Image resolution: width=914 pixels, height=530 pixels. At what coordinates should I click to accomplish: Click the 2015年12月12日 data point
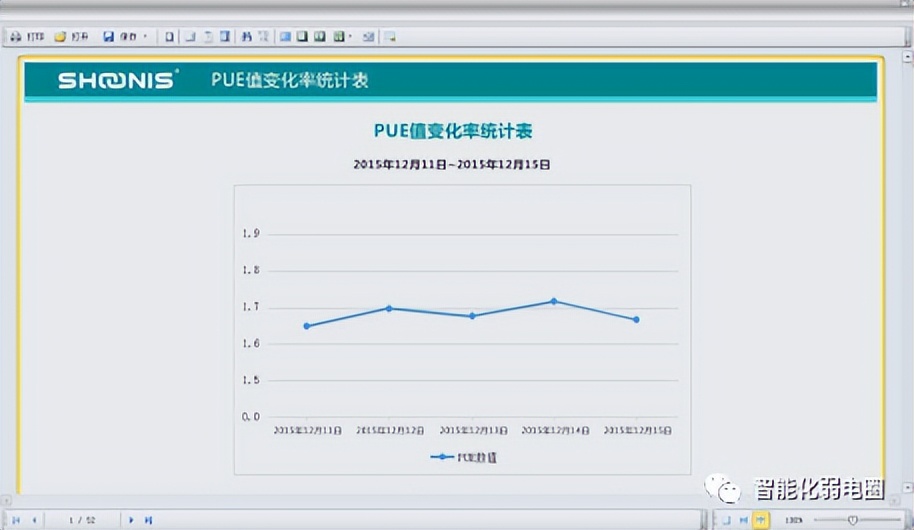tap(389, 308)
